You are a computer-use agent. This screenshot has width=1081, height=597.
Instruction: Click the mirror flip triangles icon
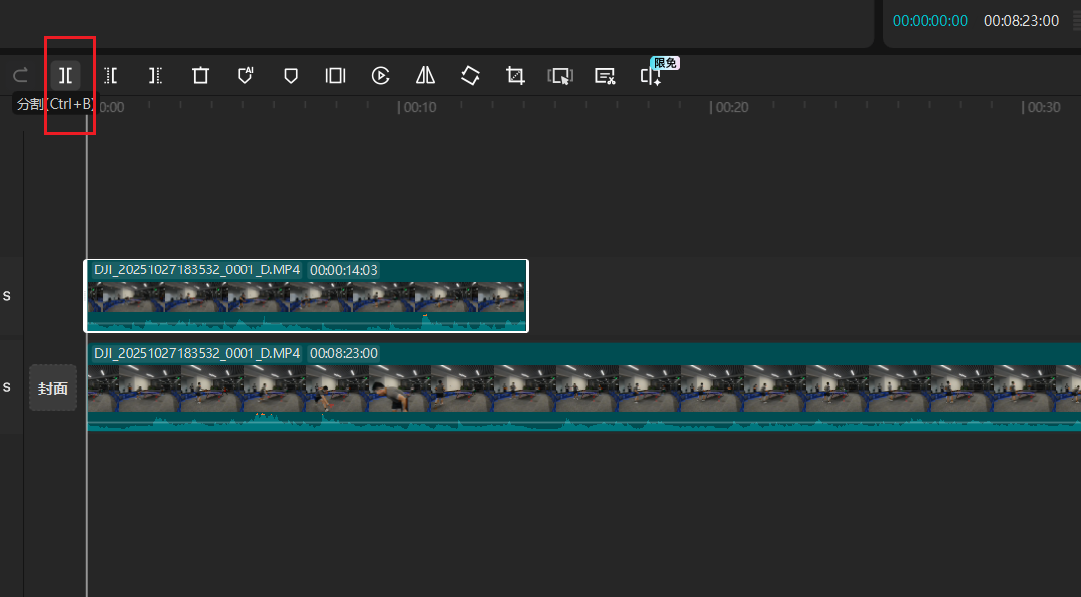(x=425, y=76)
